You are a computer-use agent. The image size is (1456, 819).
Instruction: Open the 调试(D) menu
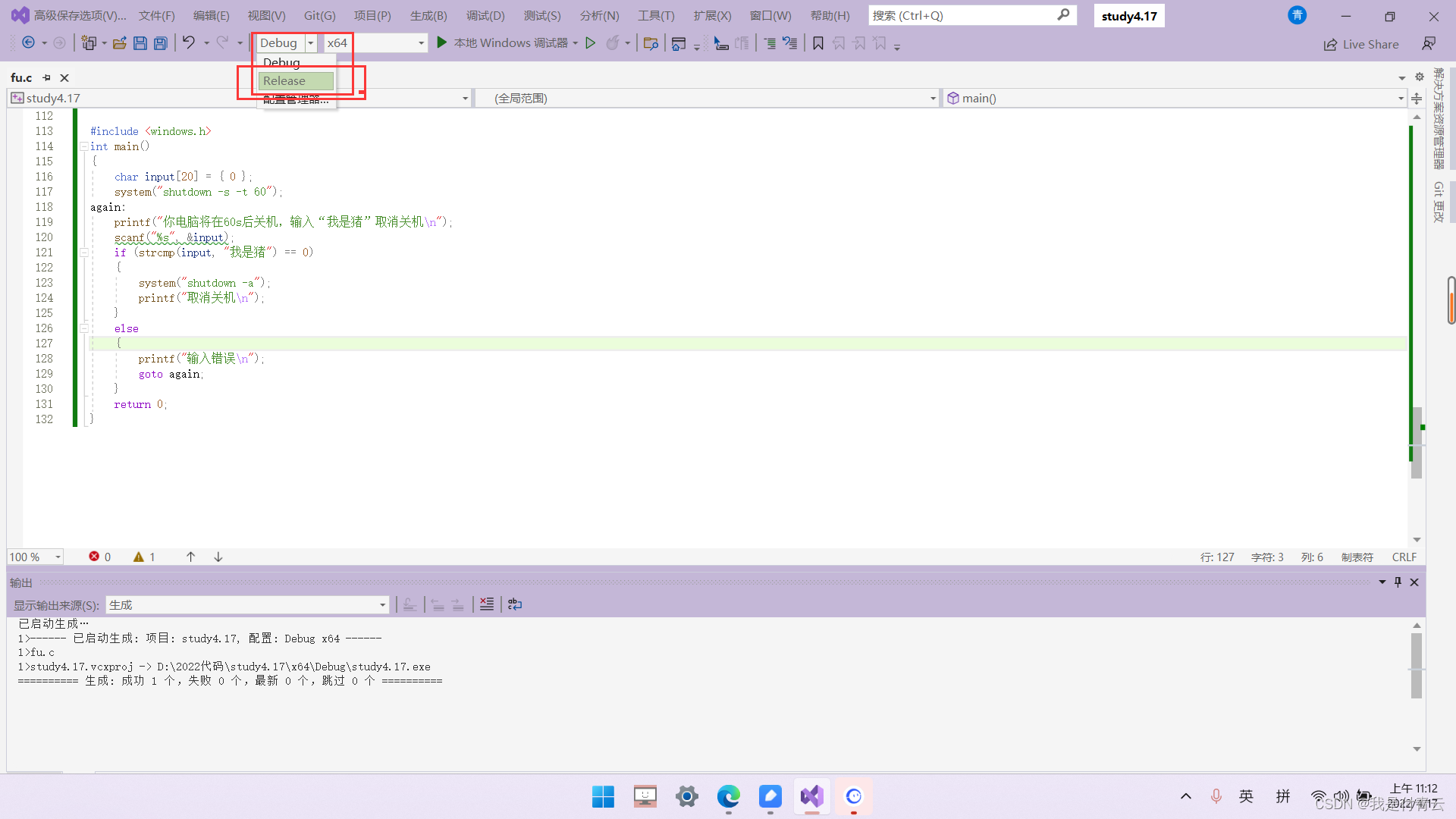[x=485, y=15]
